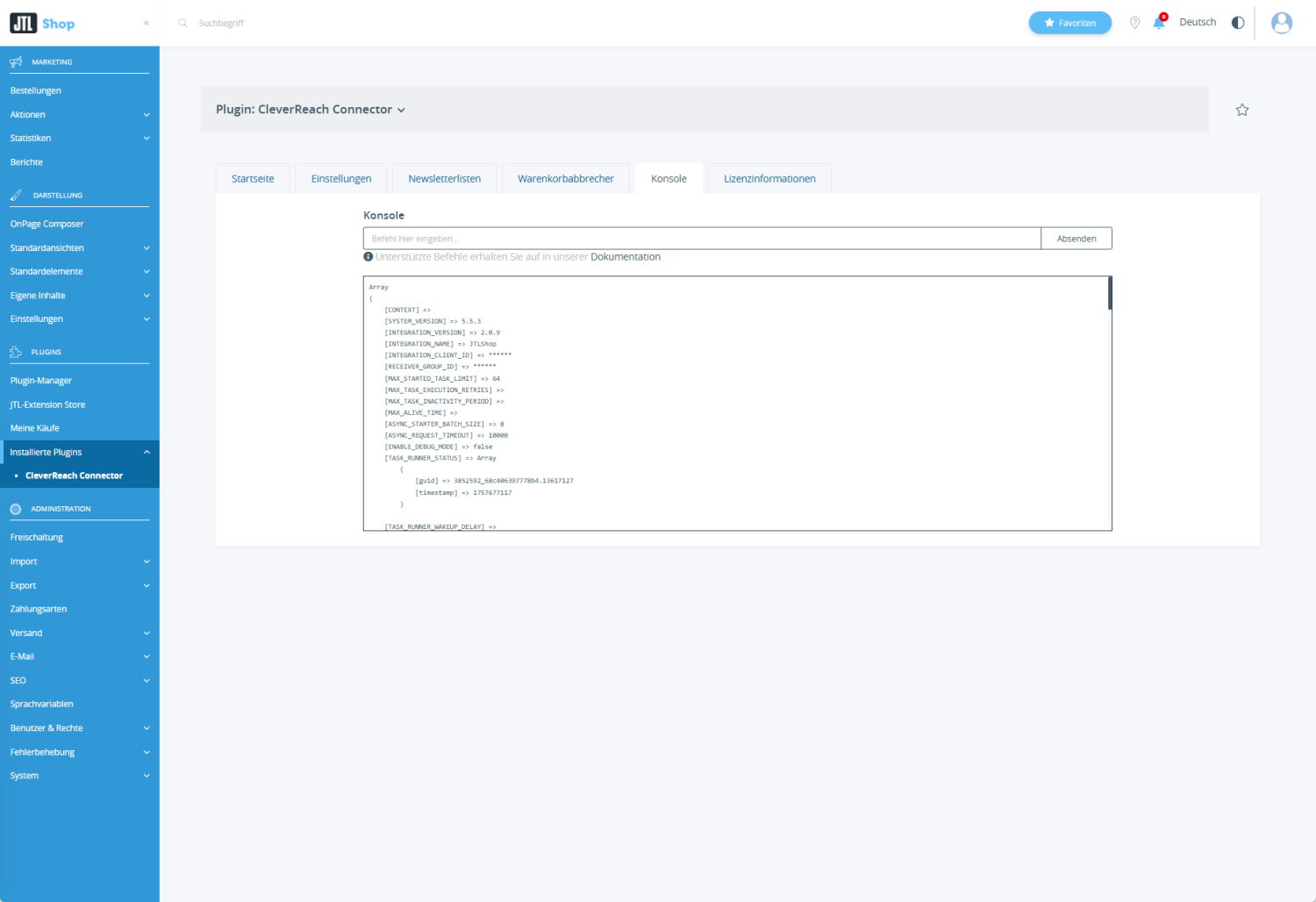Switch to the Newsletterlisten tab
Screen dimensions: 1316x902
[444, 179]
